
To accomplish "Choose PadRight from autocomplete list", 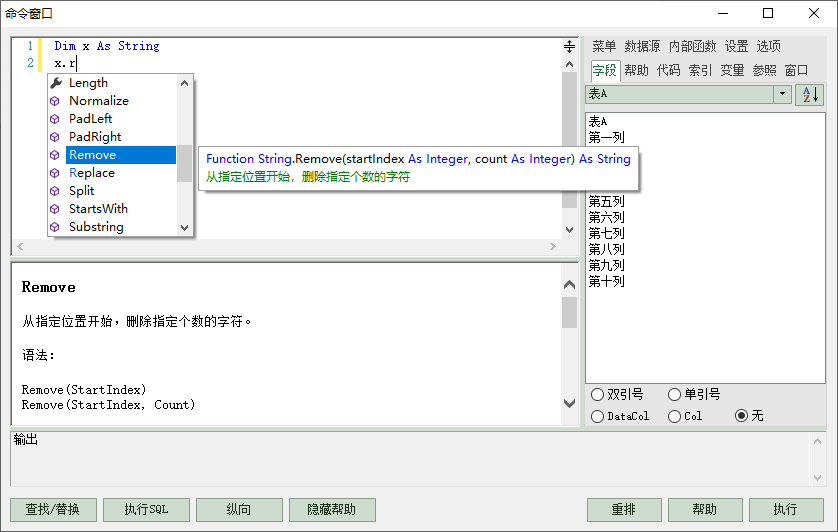I will tap(95, 137).
